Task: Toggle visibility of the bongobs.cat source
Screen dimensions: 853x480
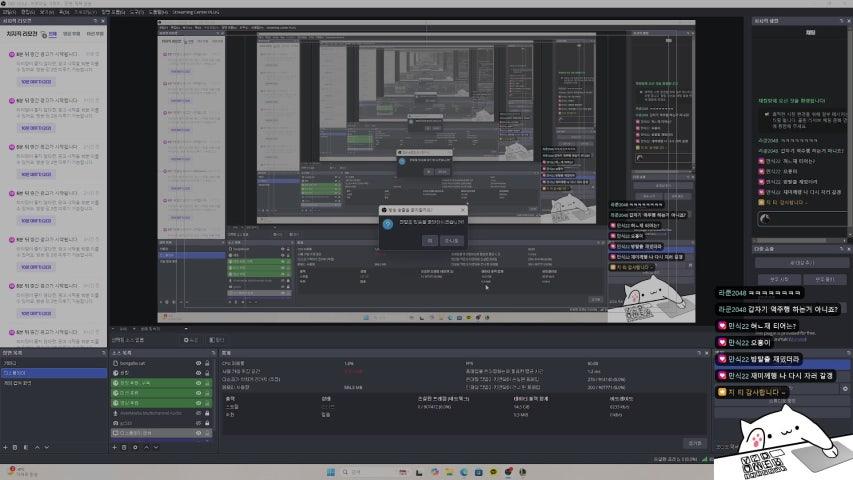Action: click(x=198, y=363)
